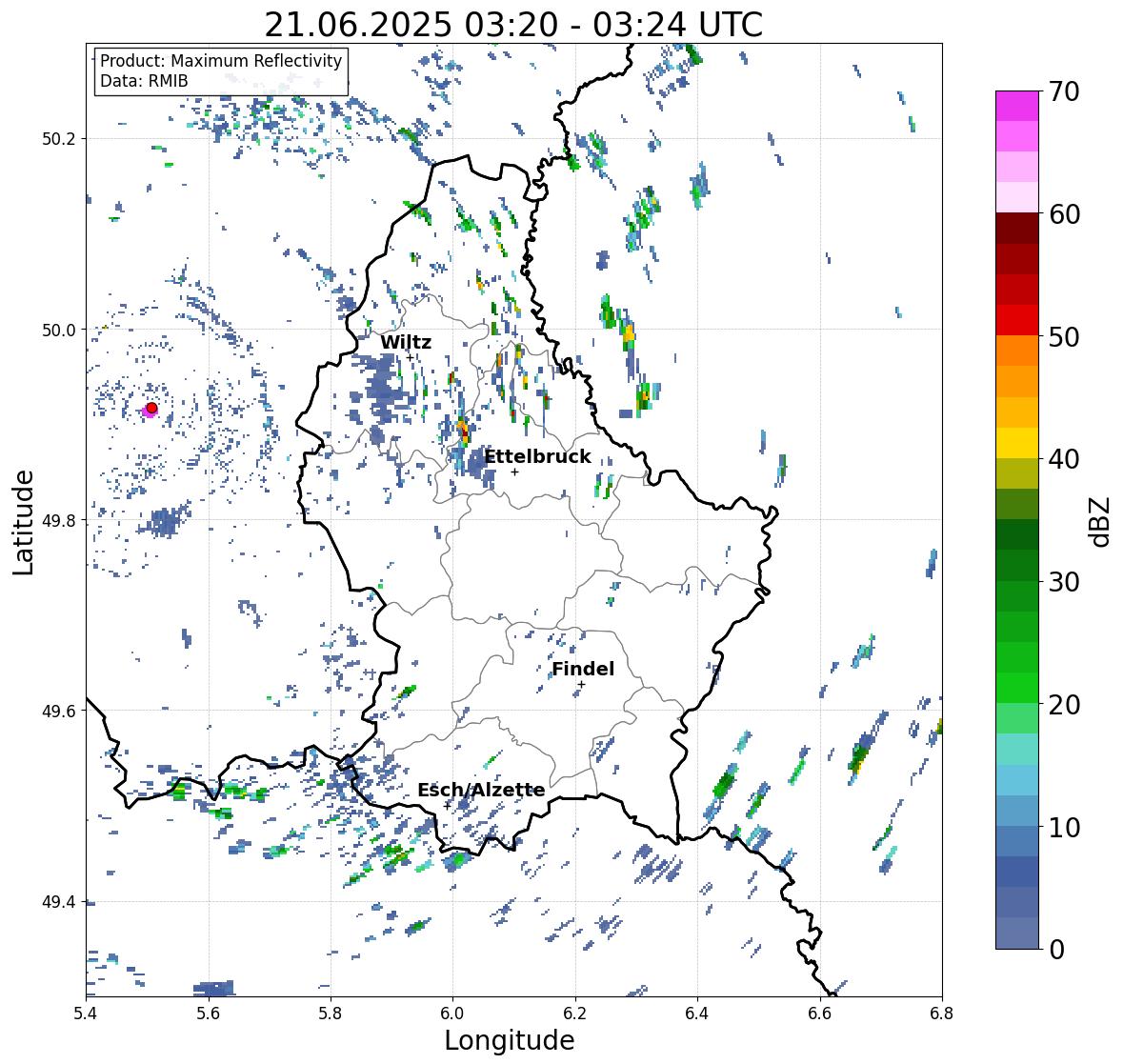Image resolution: width=1123 pixels, height=1064 pixels.
Task: Click the Wiltz city label
Action: pyautogui.click(x=406, y=342)
